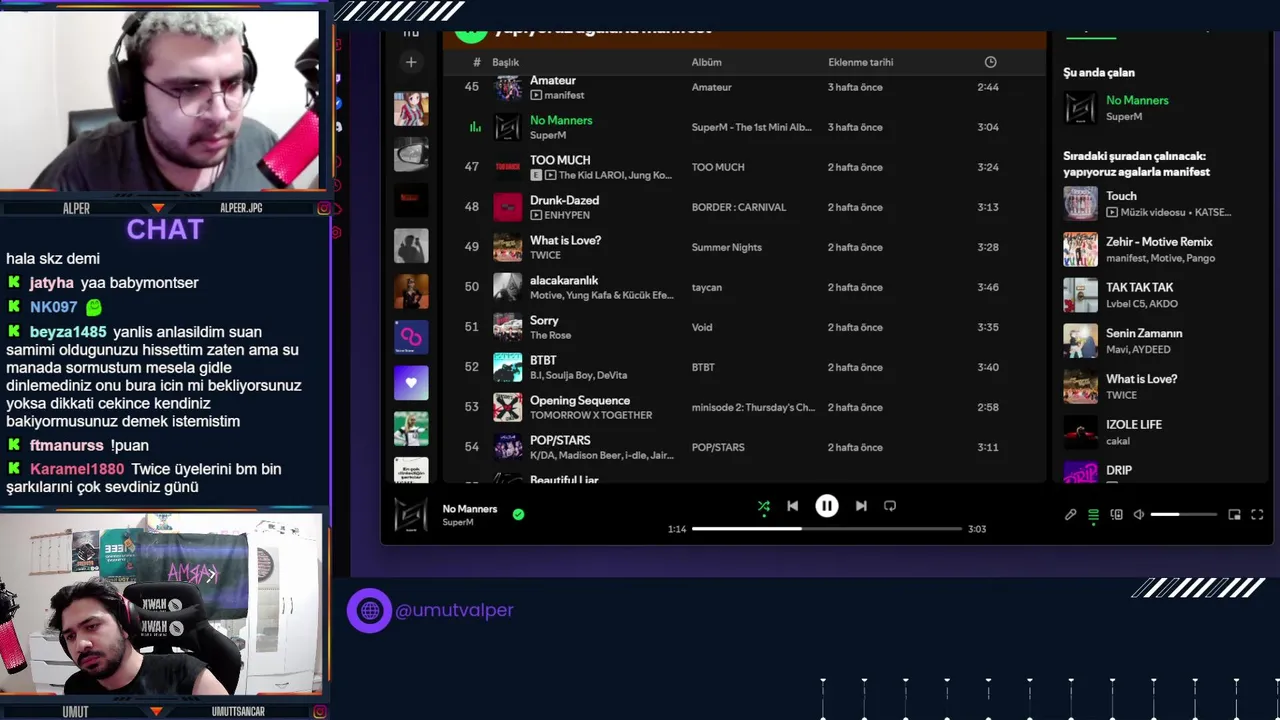
Task: Toggle shuffle in the Spotify player bar
Action: click(764, 506)
